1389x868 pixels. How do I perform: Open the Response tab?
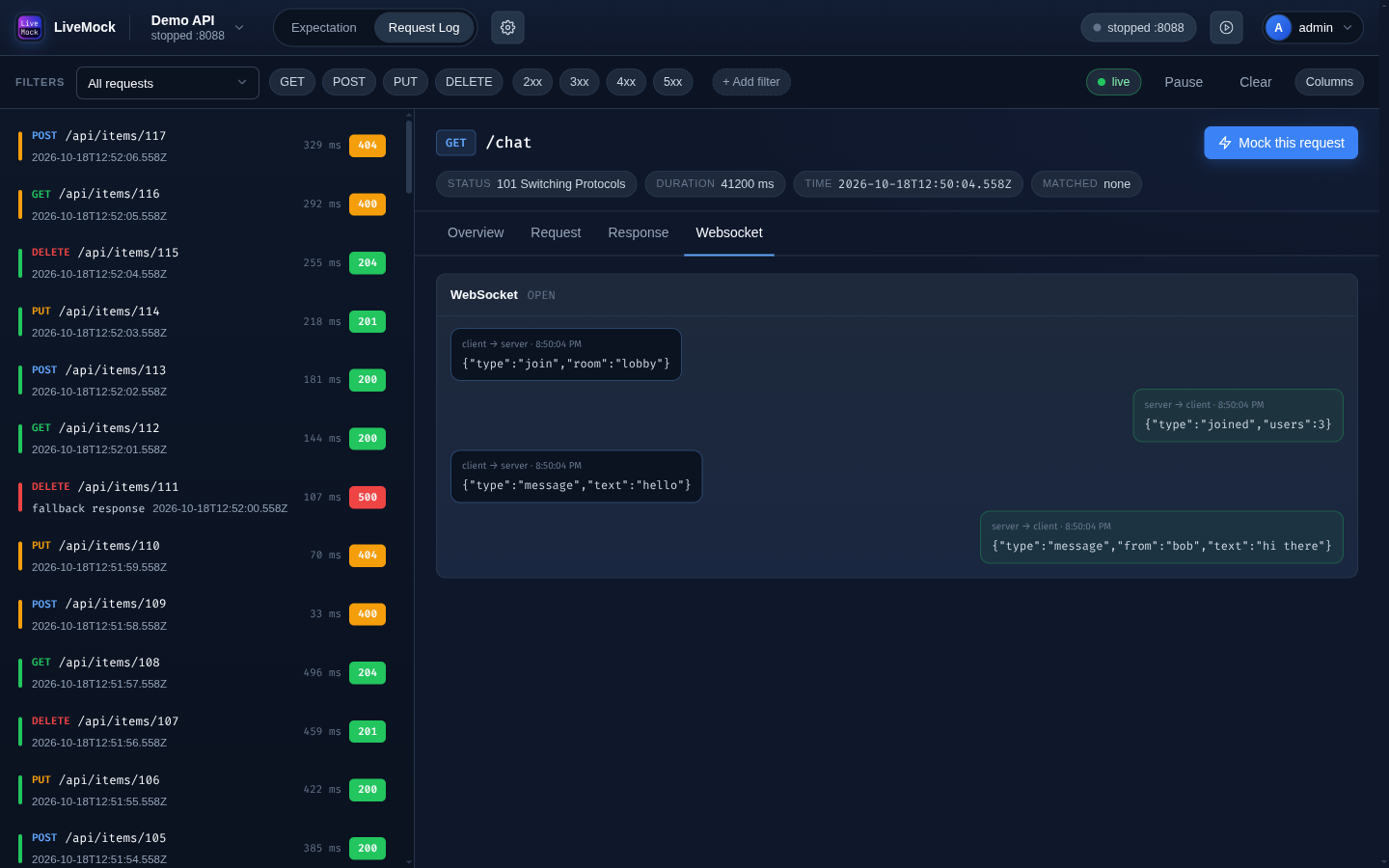(638, 232)
